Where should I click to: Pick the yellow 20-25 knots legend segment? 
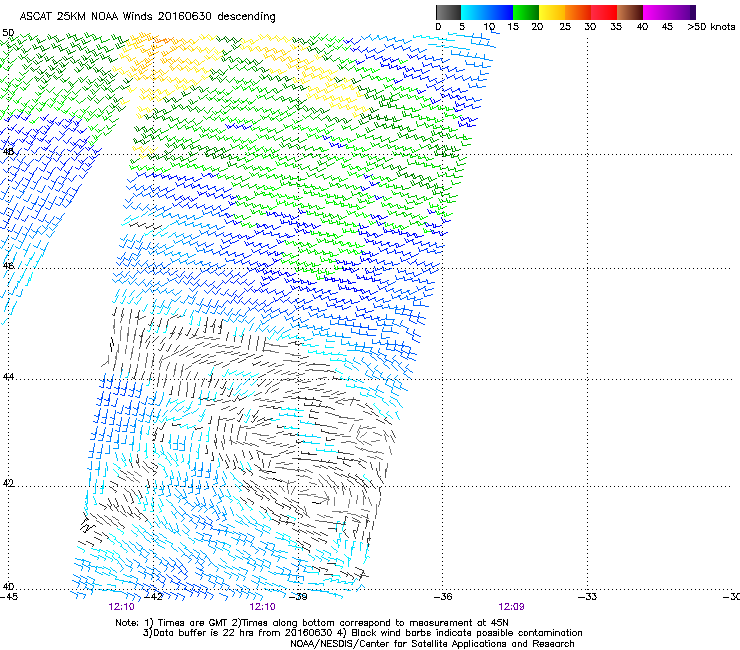[x=552, y=12]
